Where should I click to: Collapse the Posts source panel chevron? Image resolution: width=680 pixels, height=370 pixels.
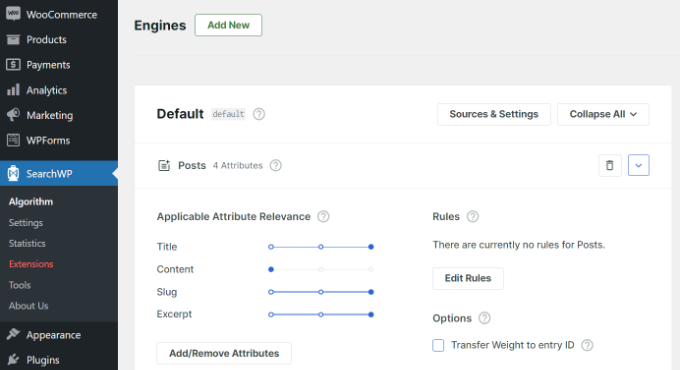[x=638, y=165]
